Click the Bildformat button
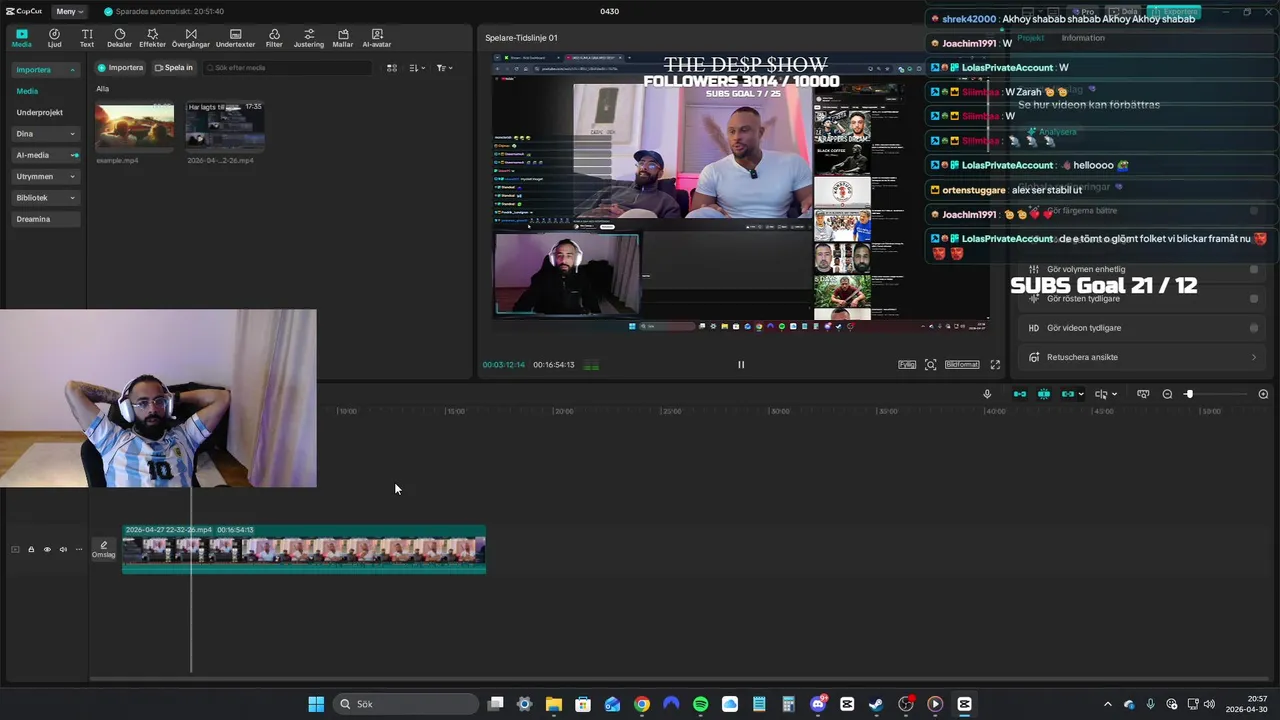Screen dimensions: 1280x720 [962, 365]
